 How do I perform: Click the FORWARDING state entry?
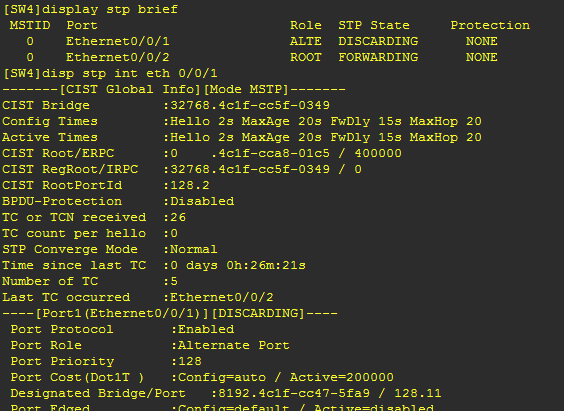pyautogui.click(x=378, y=57)
